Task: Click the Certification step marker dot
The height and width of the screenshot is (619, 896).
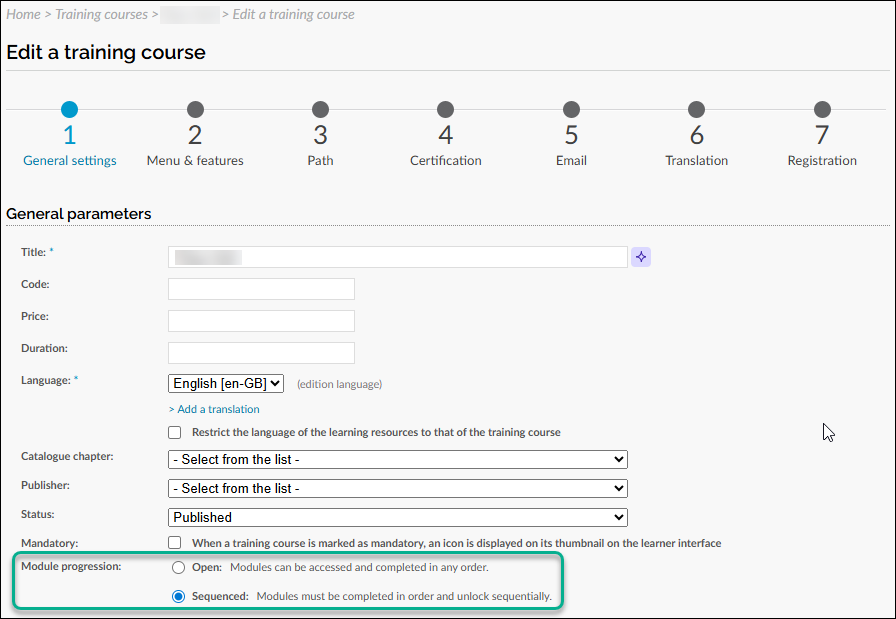Action: tap(445, 110)
